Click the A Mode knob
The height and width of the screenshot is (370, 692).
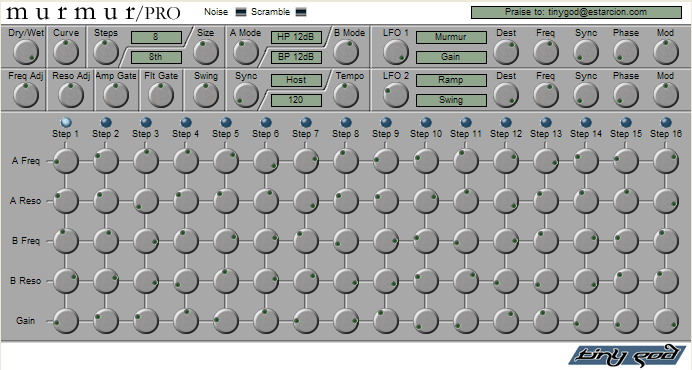click(246, 52)
